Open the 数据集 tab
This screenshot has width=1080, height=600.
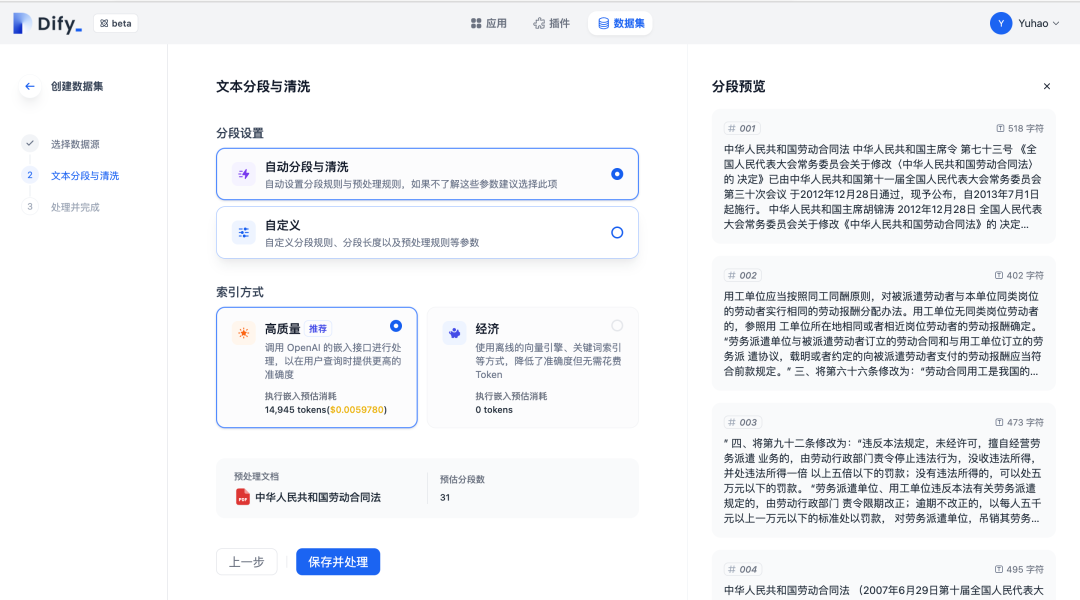click(620, 23)
